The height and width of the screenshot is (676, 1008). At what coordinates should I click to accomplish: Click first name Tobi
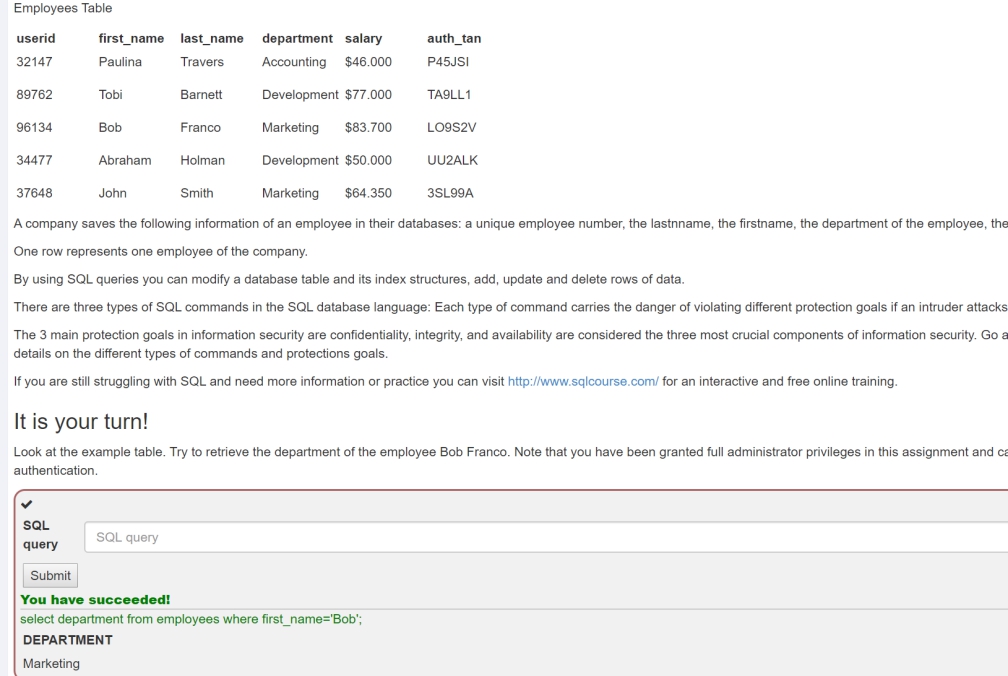[x=111, y=94]
